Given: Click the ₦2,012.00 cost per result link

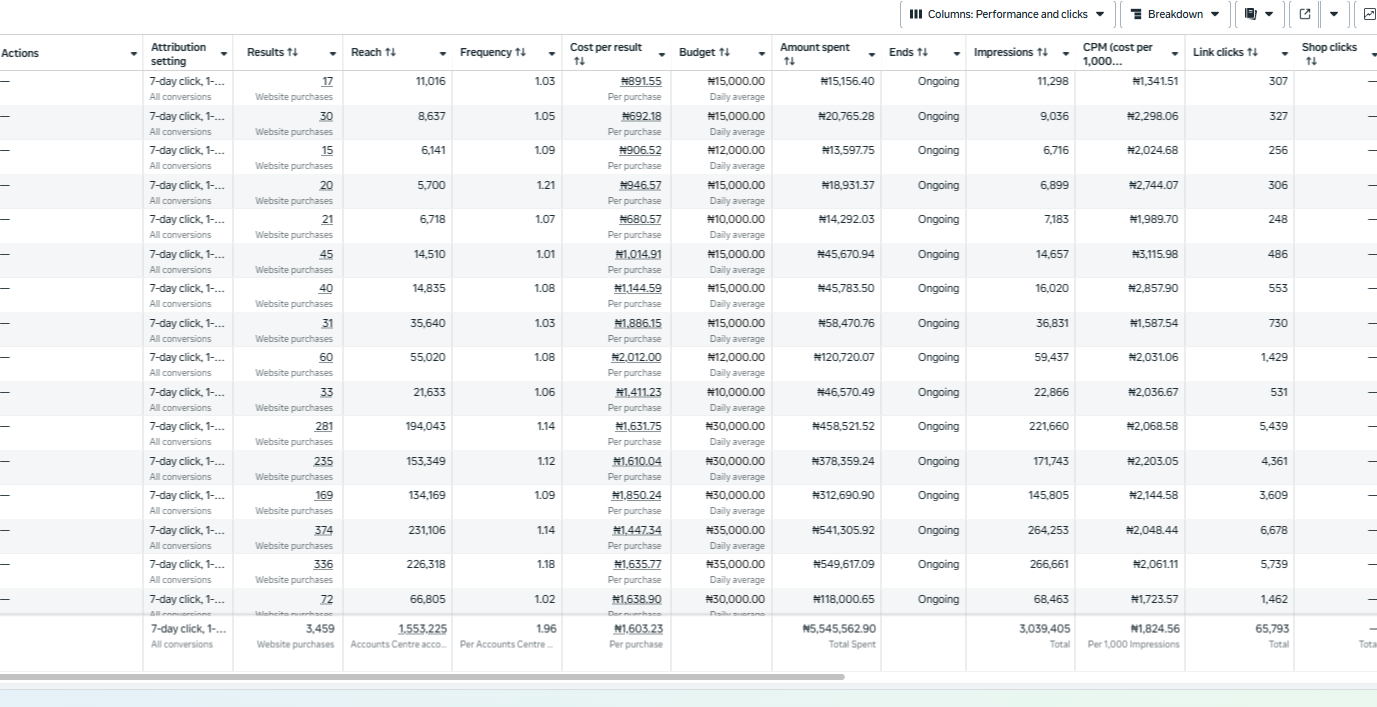Looking at the screenshot, I should point(636,357).
